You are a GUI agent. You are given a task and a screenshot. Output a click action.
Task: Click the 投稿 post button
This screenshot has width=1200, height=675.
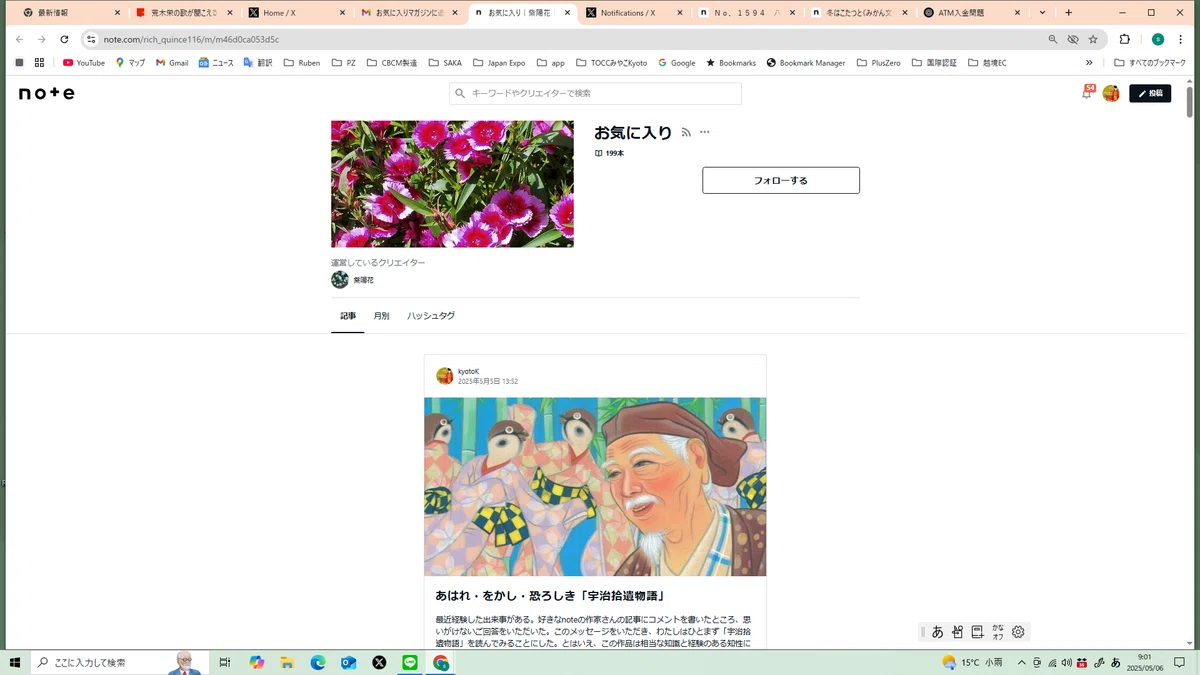[1150, 93]
